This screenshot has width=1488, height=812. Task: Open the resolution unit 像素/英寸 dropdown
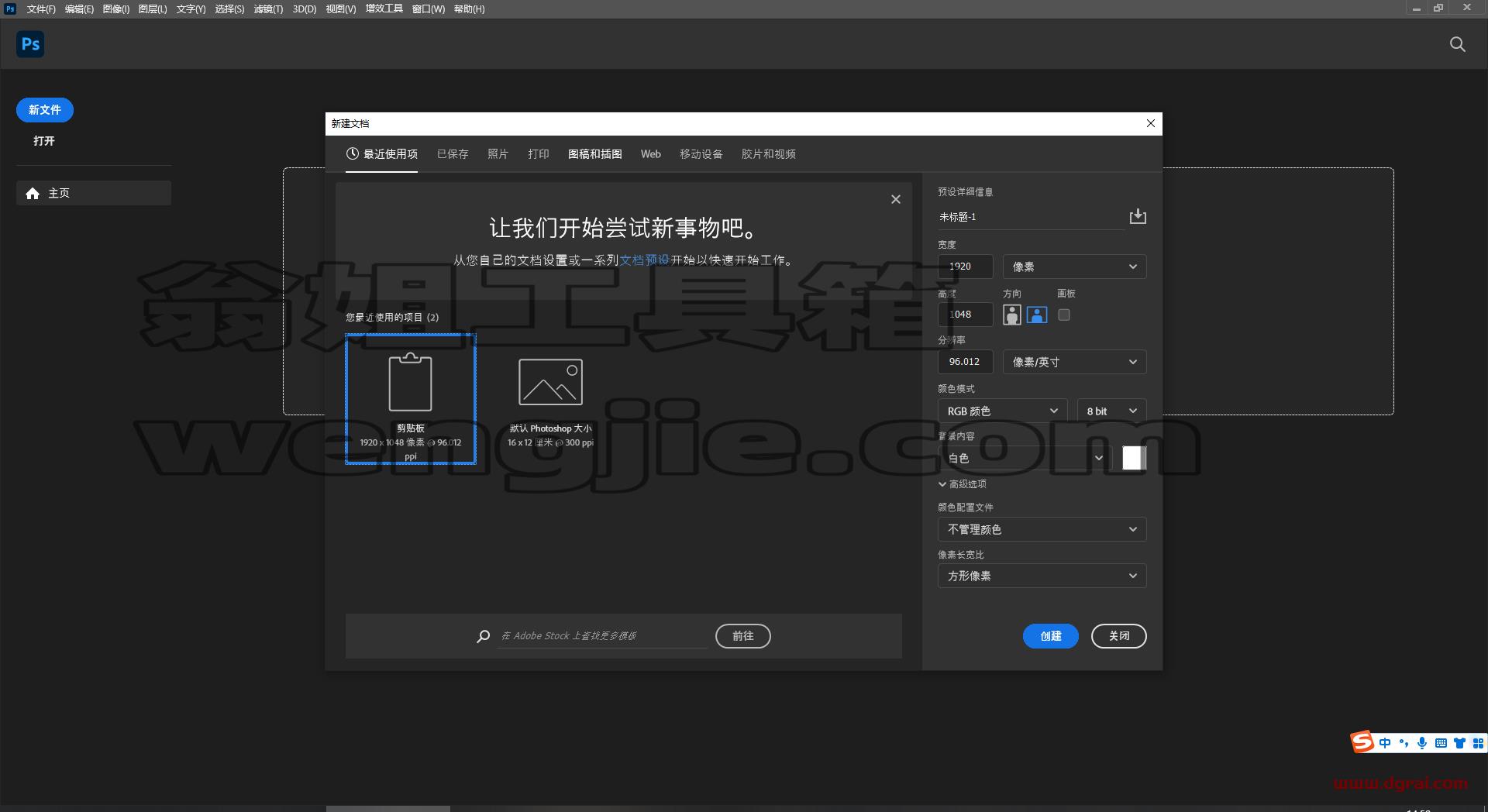tap(1074, 362)
